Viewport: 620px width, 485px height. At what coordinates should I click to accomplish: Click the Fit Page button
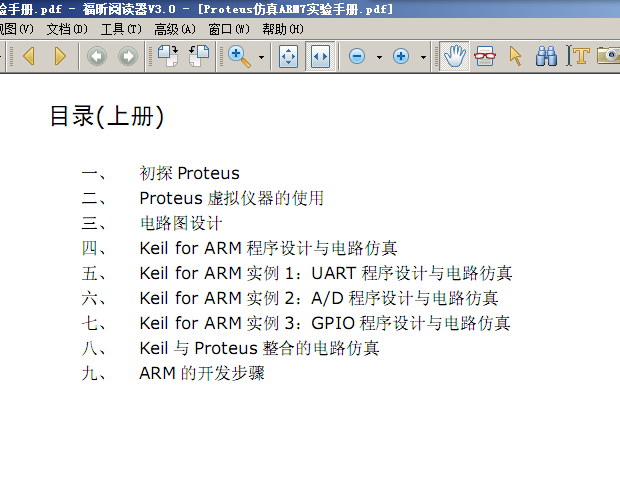point(288,57)
